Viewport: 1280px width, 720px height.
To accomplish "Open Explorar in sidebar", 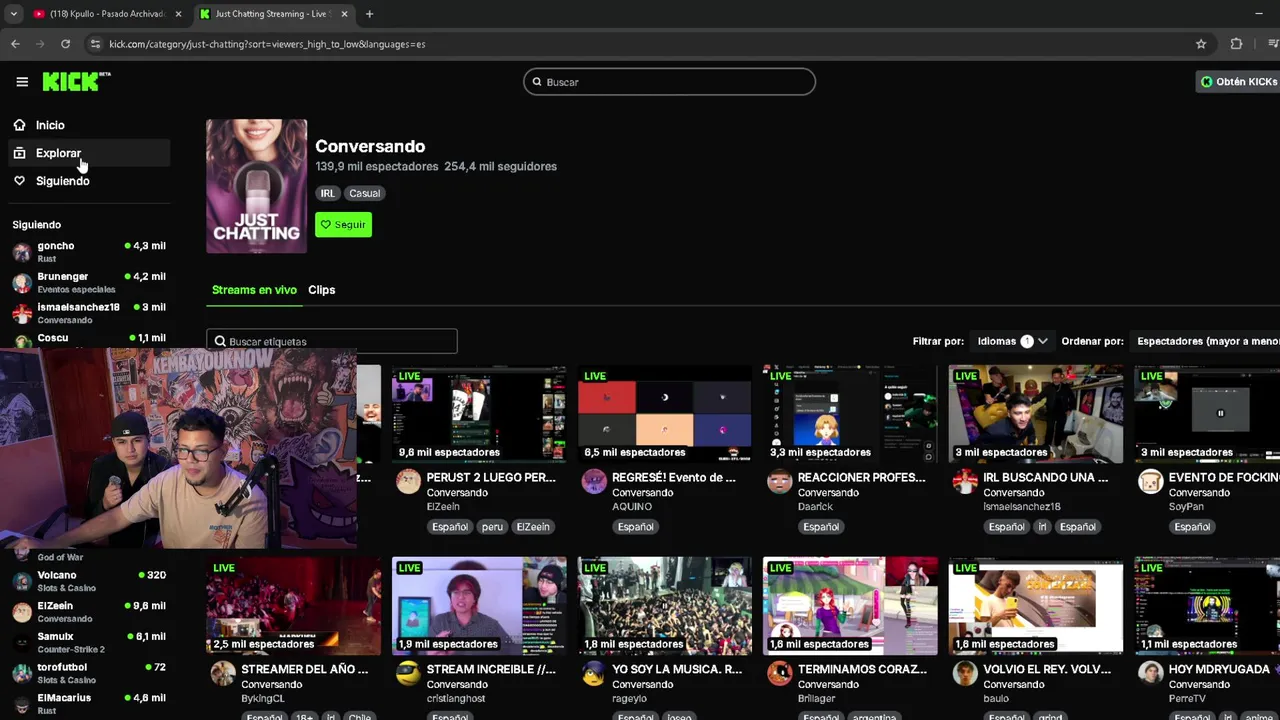I will pos(89,153).
